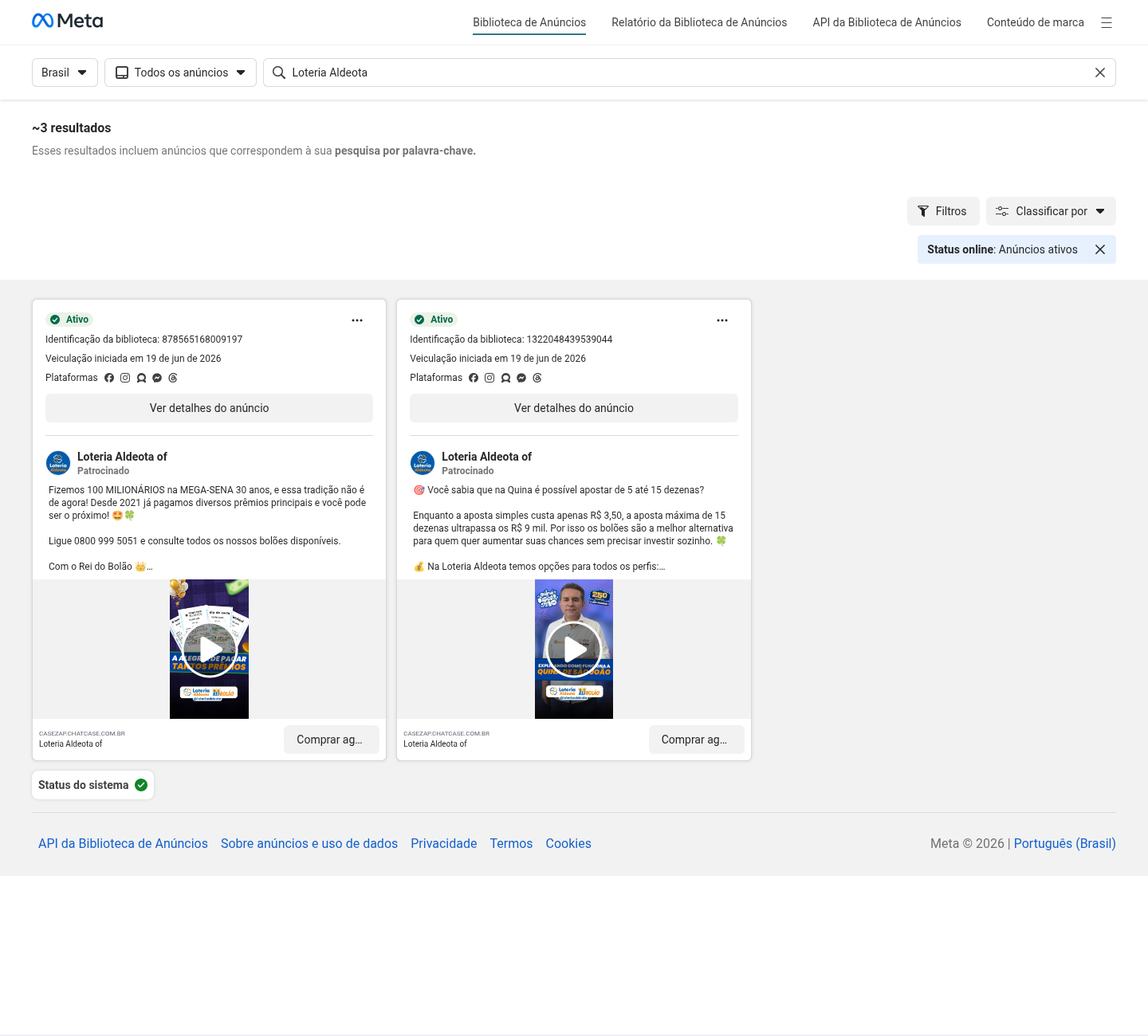View details of ad 878565168009197
This screenshot has height=1036, width=1148.
pos(209,408)
